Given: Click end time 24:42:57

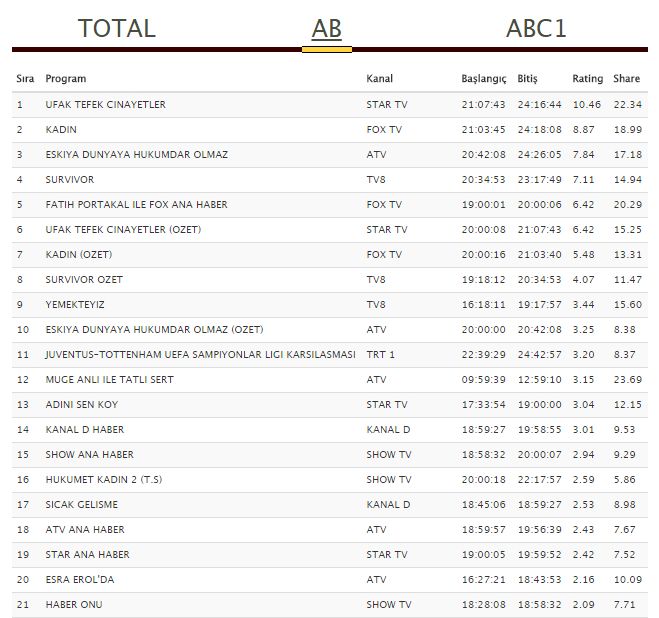Looking at the screenshot, I should (x=540, y=355).
